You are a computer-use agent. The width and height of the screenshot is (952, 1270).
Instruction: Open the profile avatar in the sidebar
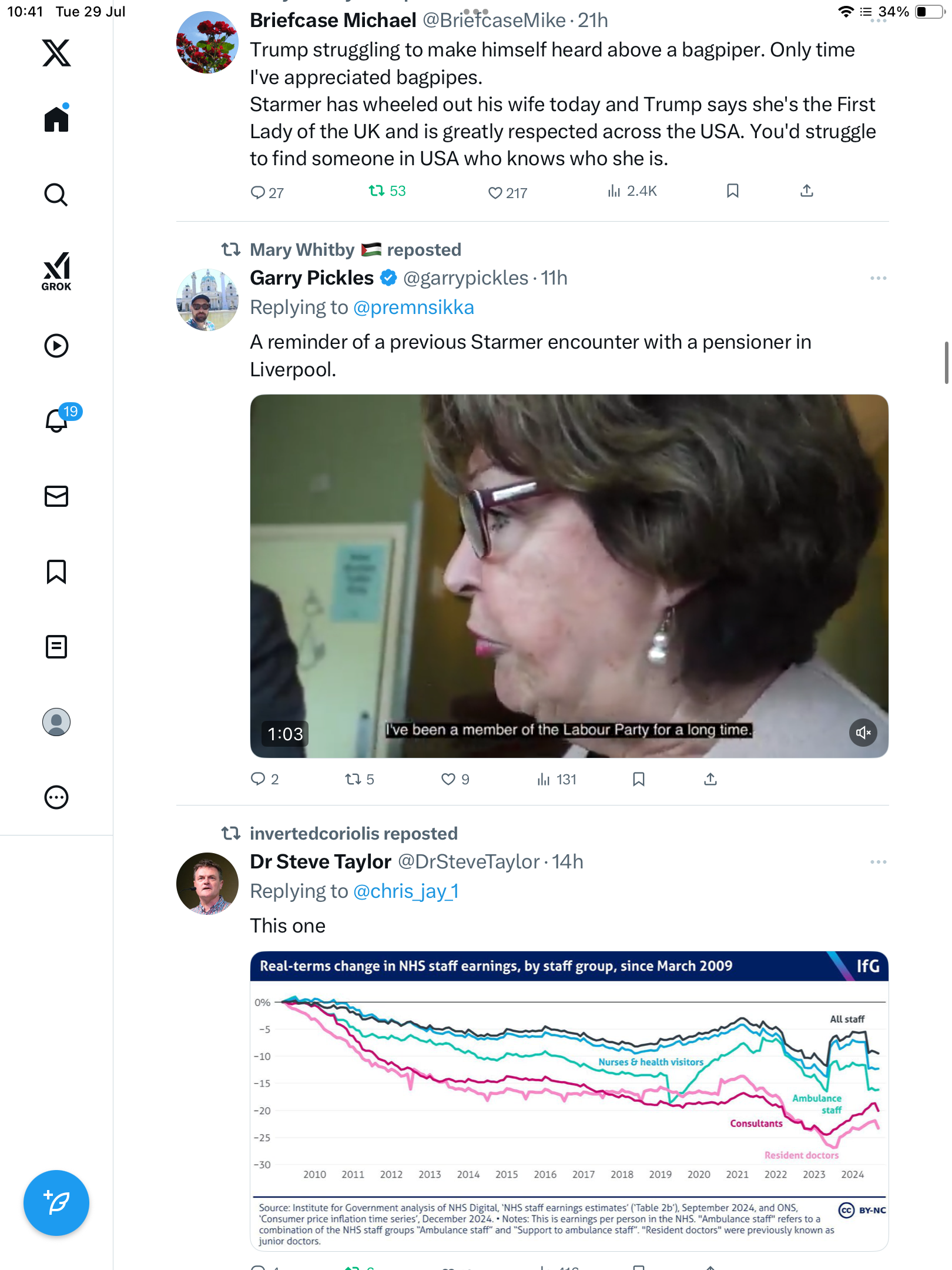coord(56,722)
